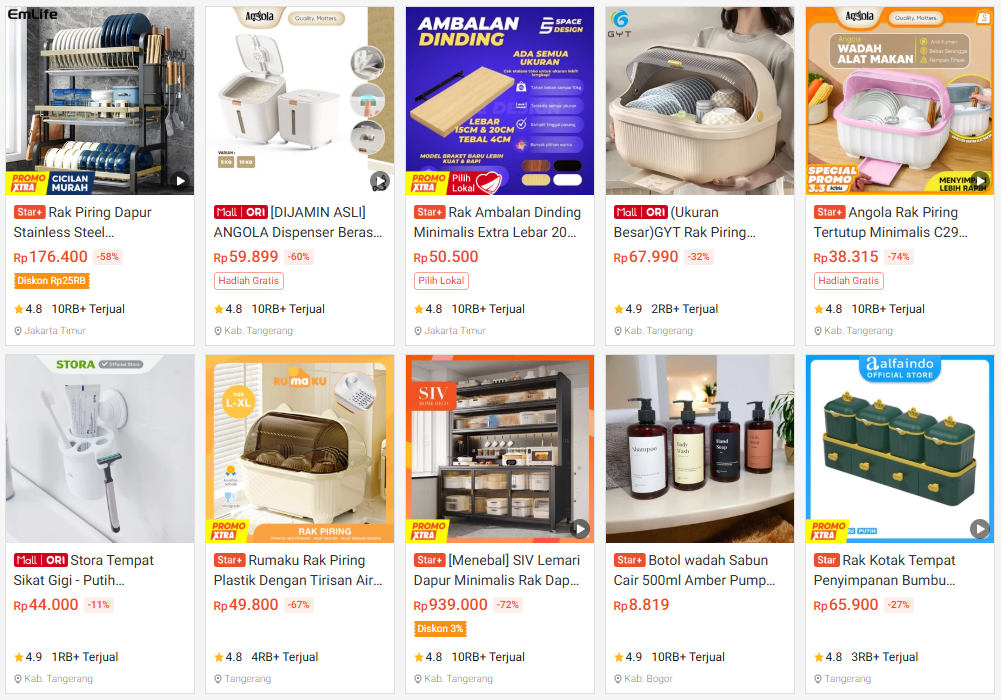Click Promo Xtra badge on Rumaku image
The image size is (1001, 700).
229,530
